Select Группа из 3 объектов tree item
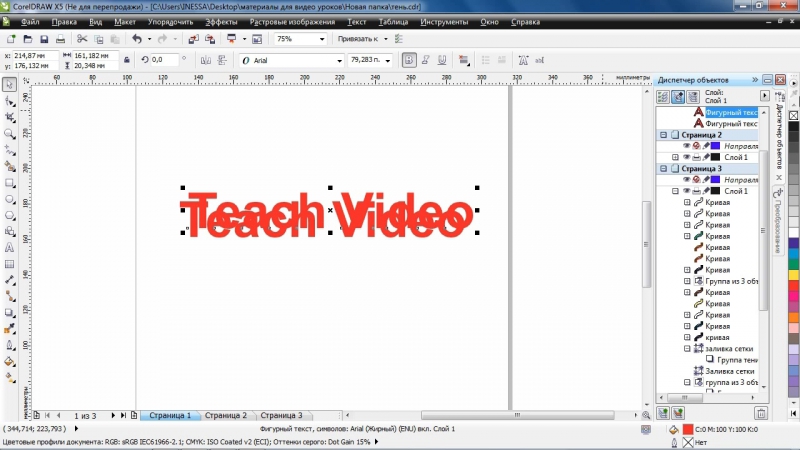The width and height of the screenshot is (800, 450). (x=730, y=281)
